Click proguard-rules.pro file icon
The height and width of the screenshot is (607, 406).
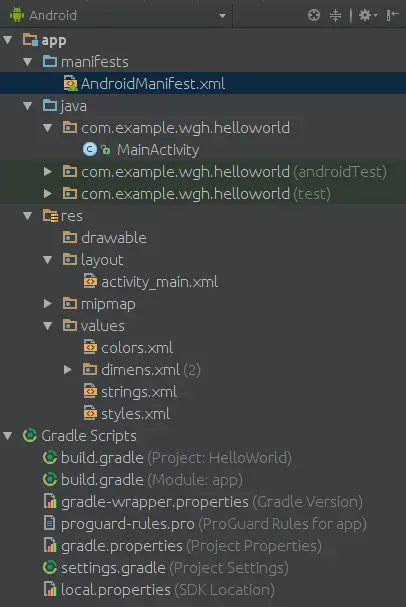(49, 523)
